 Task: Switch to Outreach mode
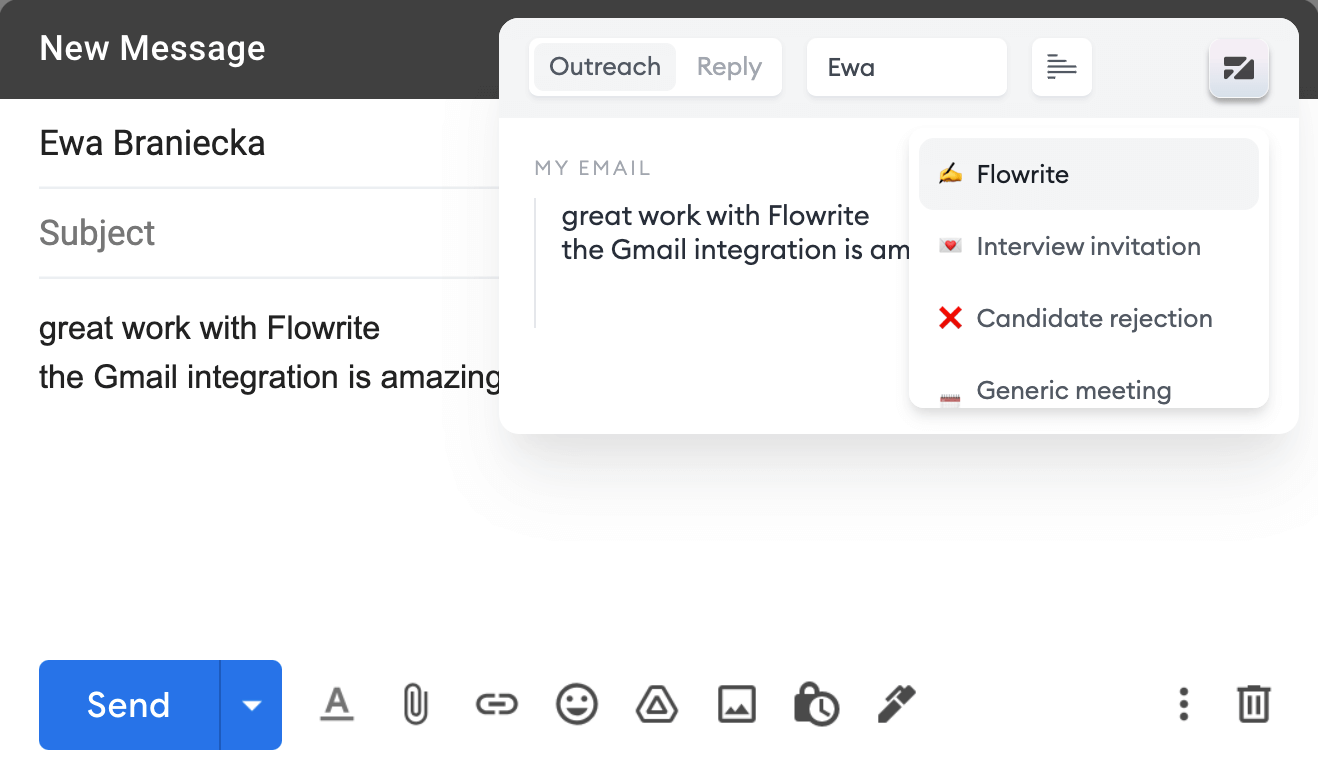coord(605,67)
